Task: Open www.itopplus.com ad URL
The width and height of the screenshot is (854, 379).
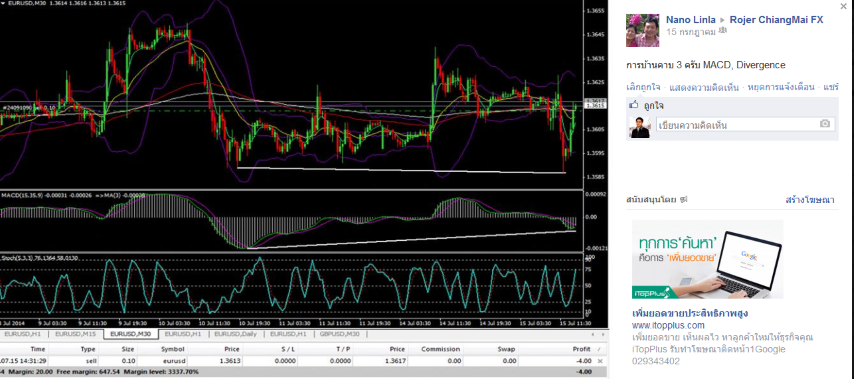Action: point(668,326)
